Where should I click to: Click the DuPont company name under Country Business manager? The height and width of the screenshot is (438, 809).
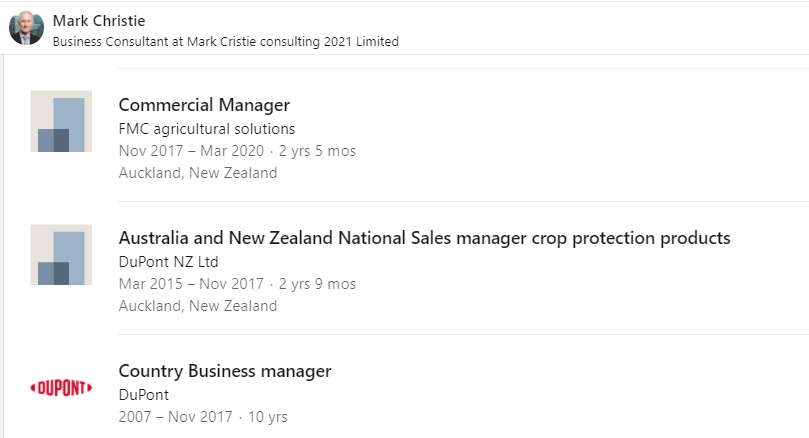pos(145,395)
